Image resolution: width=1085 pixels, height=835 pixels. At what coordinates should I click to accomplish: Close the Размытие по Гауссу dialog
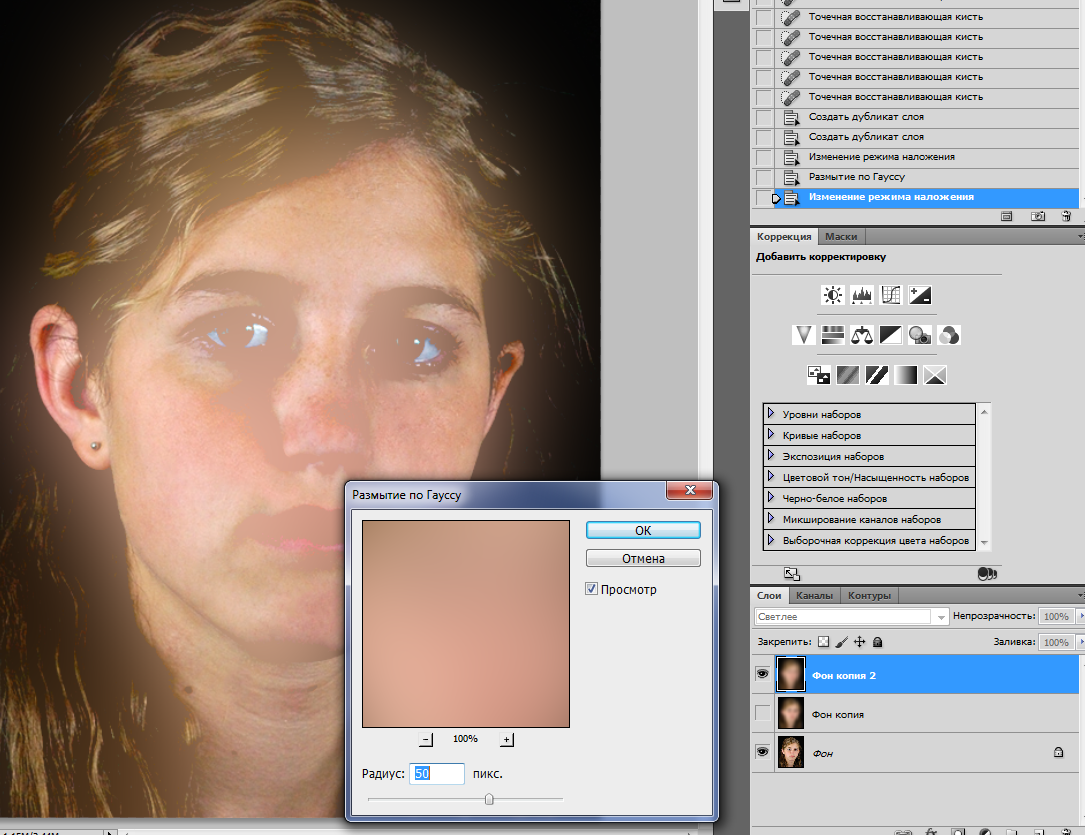tap(689, 490)
